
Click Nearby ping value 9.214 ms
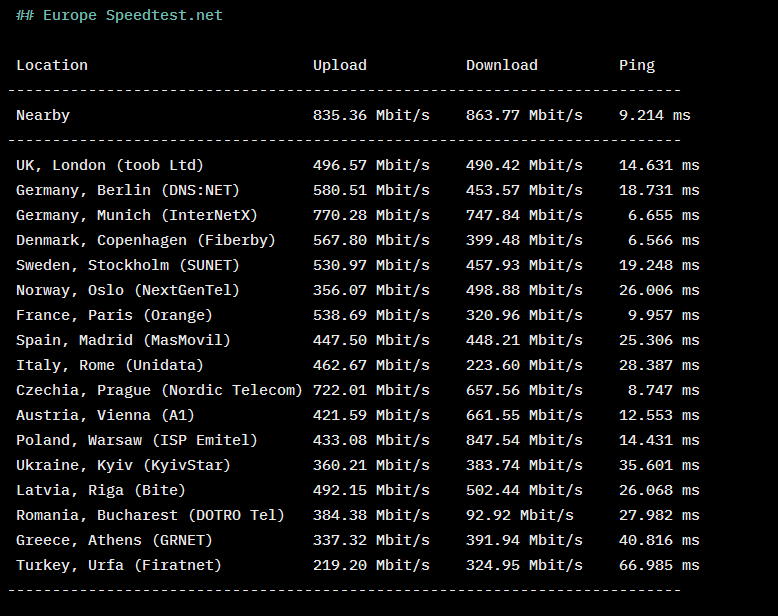coord(654,115)
